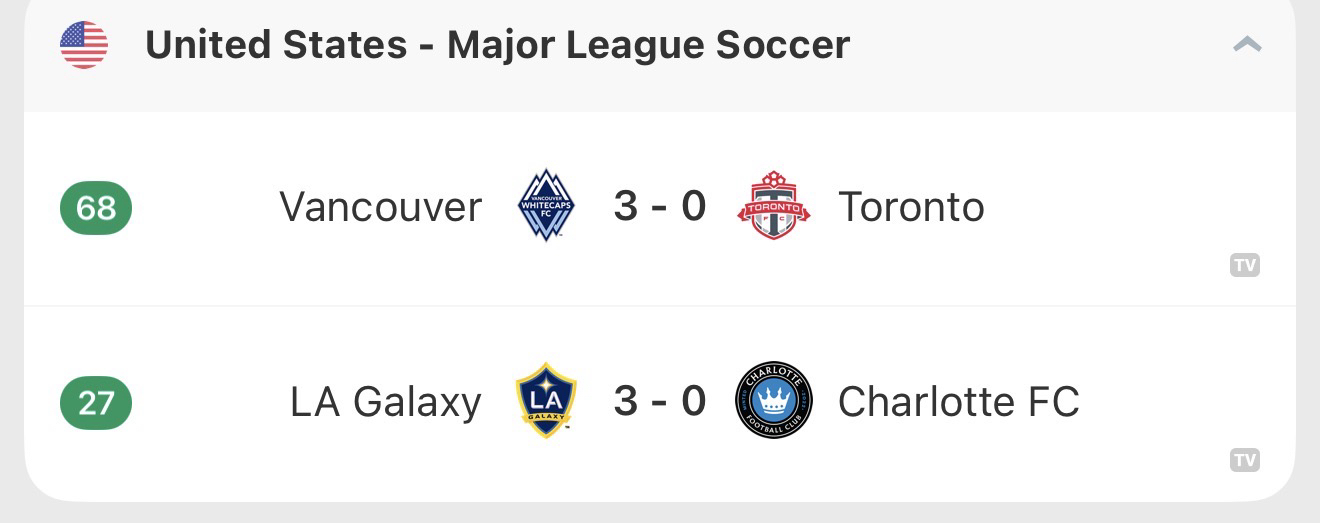Click the Toronto FC crest
The width and height of the screenshot is (1320, 523).
772,206
